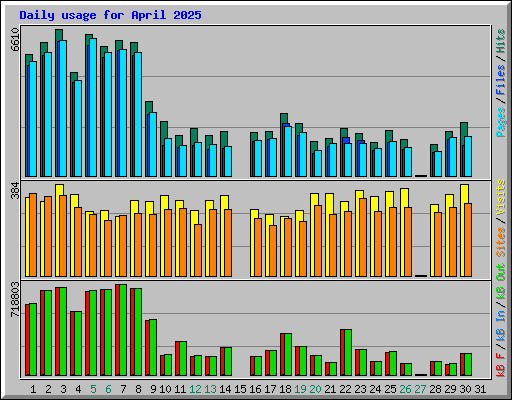Click the hits bar for day 18
Screen dimensions: 512x400
[284, 118]
